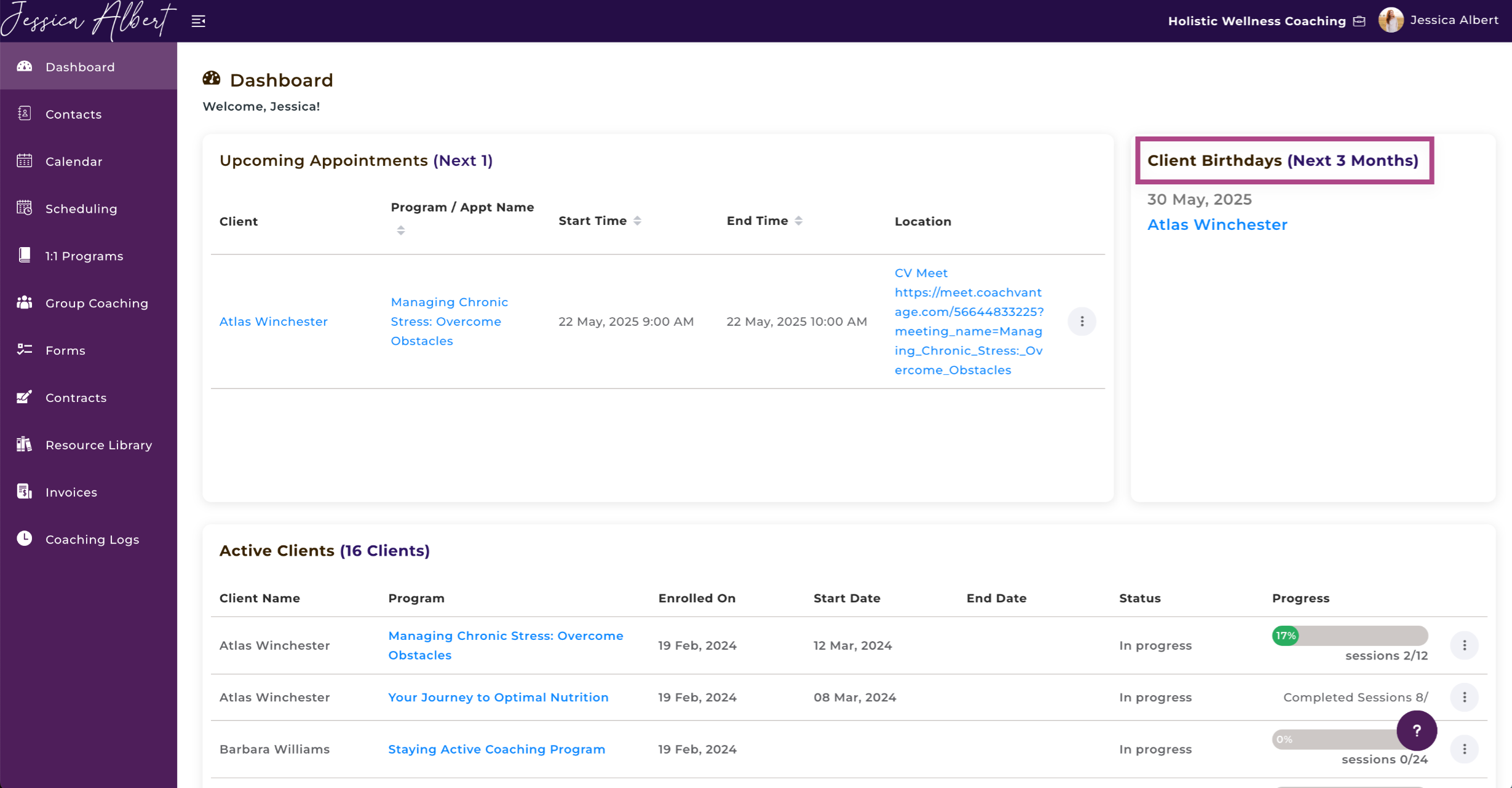This screenshot has width=1512, height=788.
Task: Click the Calendar icon in sidebar
Action: pyautogui.click(x=25, y=161)
